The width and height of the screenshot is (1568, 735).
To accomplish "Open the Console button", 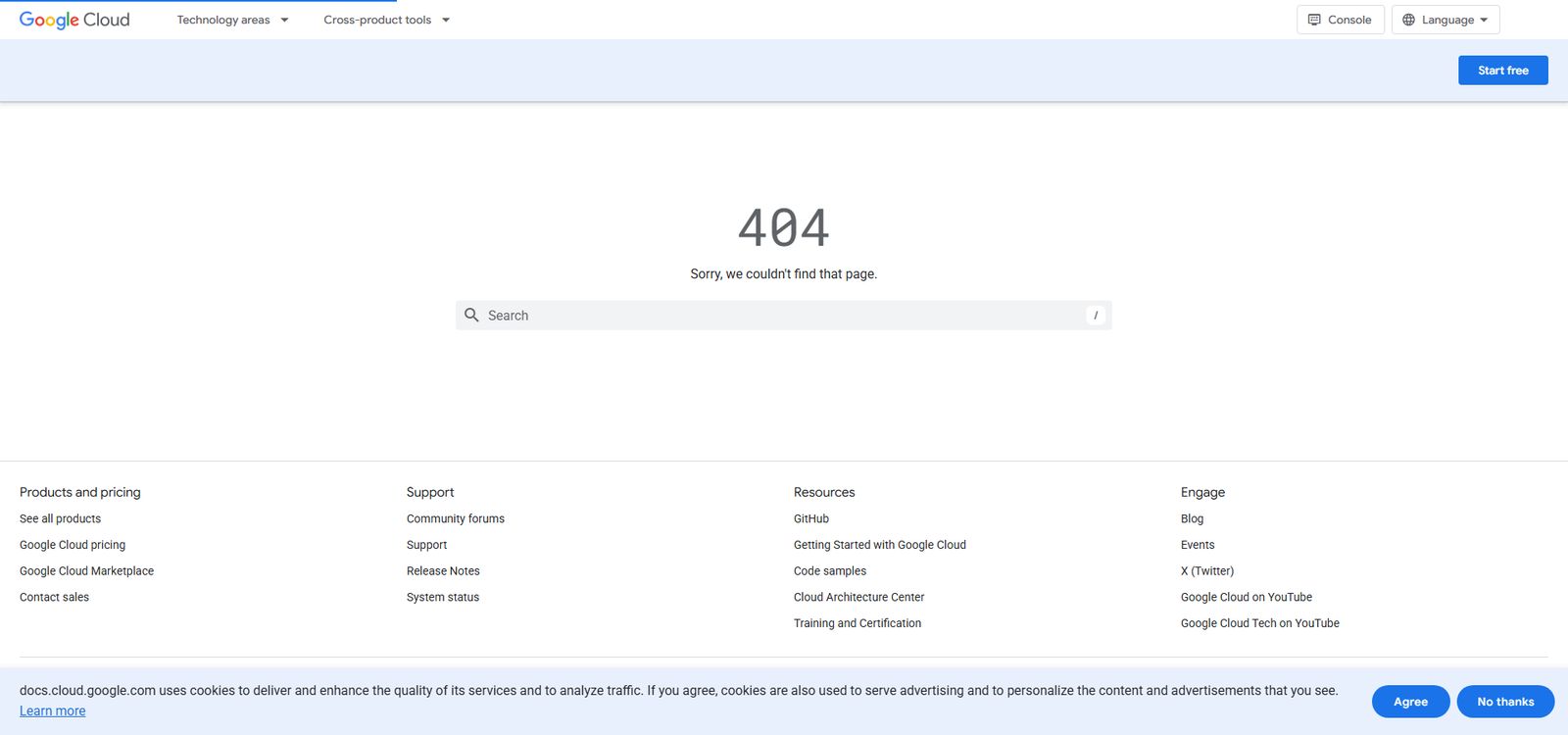I will [x=1340, y=20].
